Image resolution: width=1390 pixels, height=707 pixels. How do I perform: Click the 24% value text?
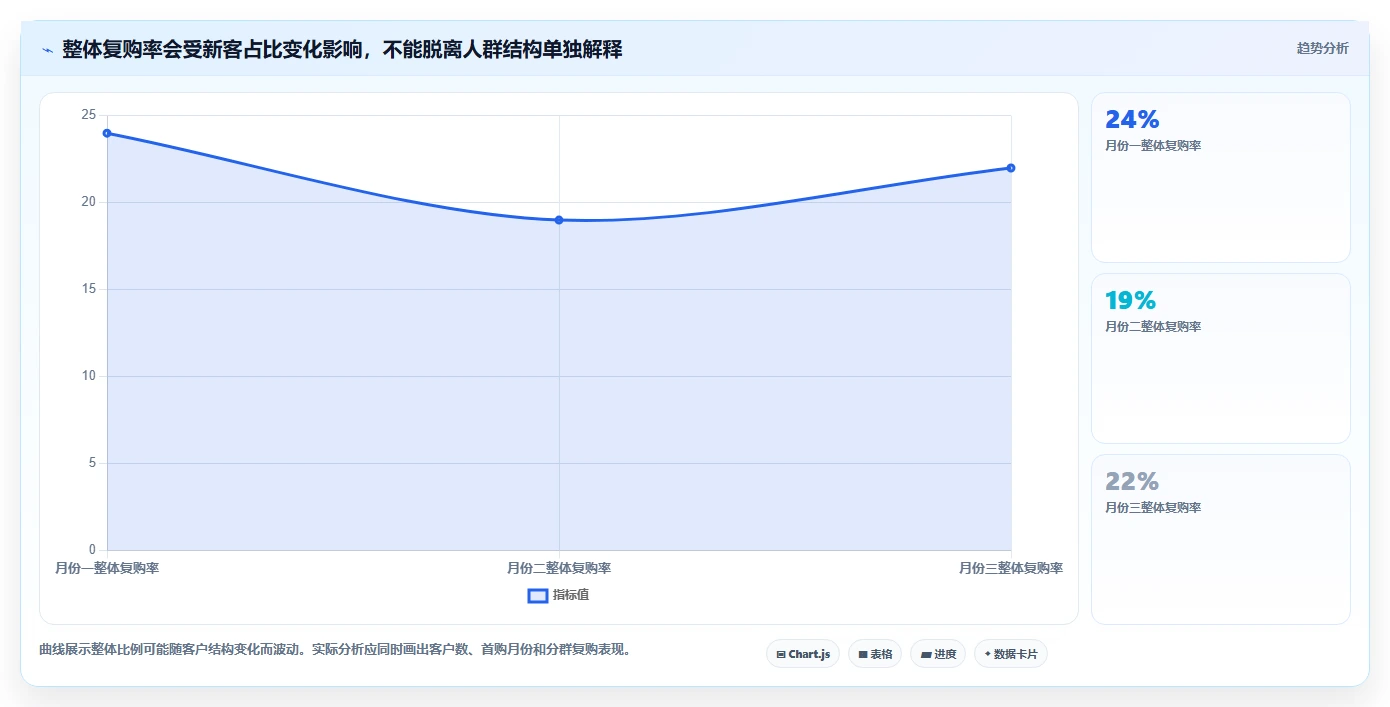tap(1132, 119)
